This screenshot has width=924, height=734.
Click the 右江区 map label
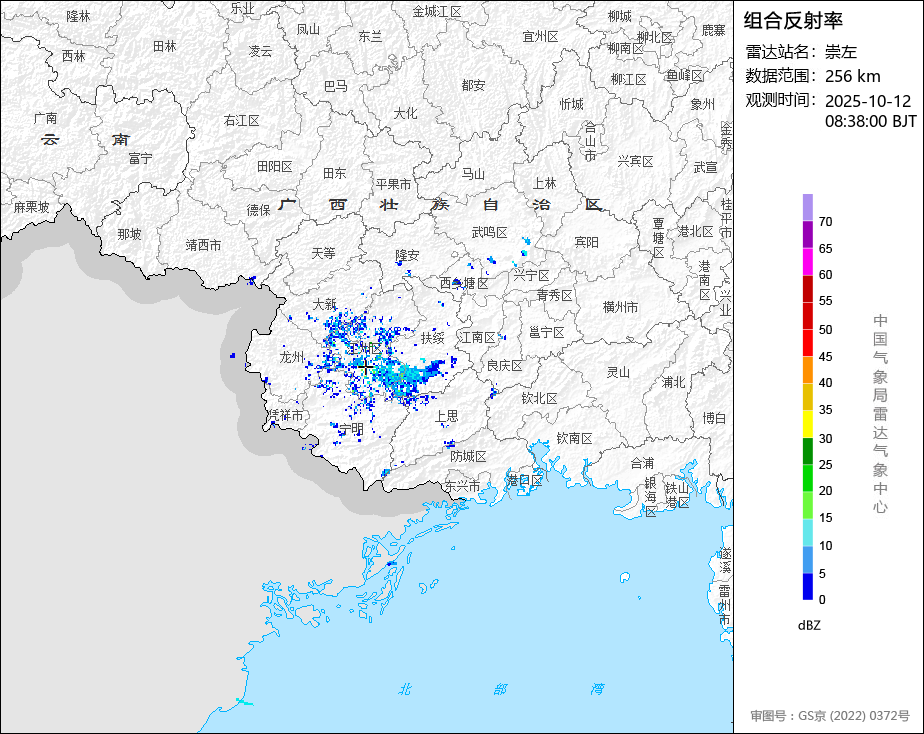(x=242, y=120)
